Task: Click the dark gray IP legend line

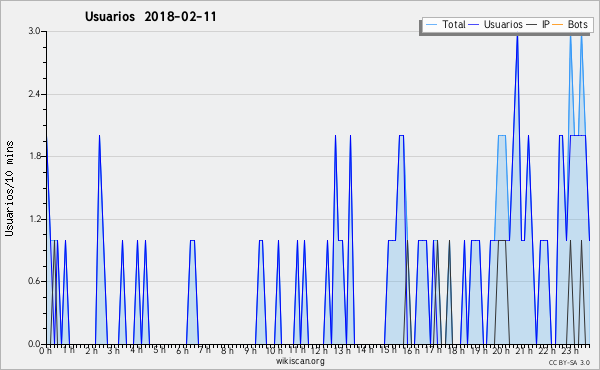Action: pos(532,25)
